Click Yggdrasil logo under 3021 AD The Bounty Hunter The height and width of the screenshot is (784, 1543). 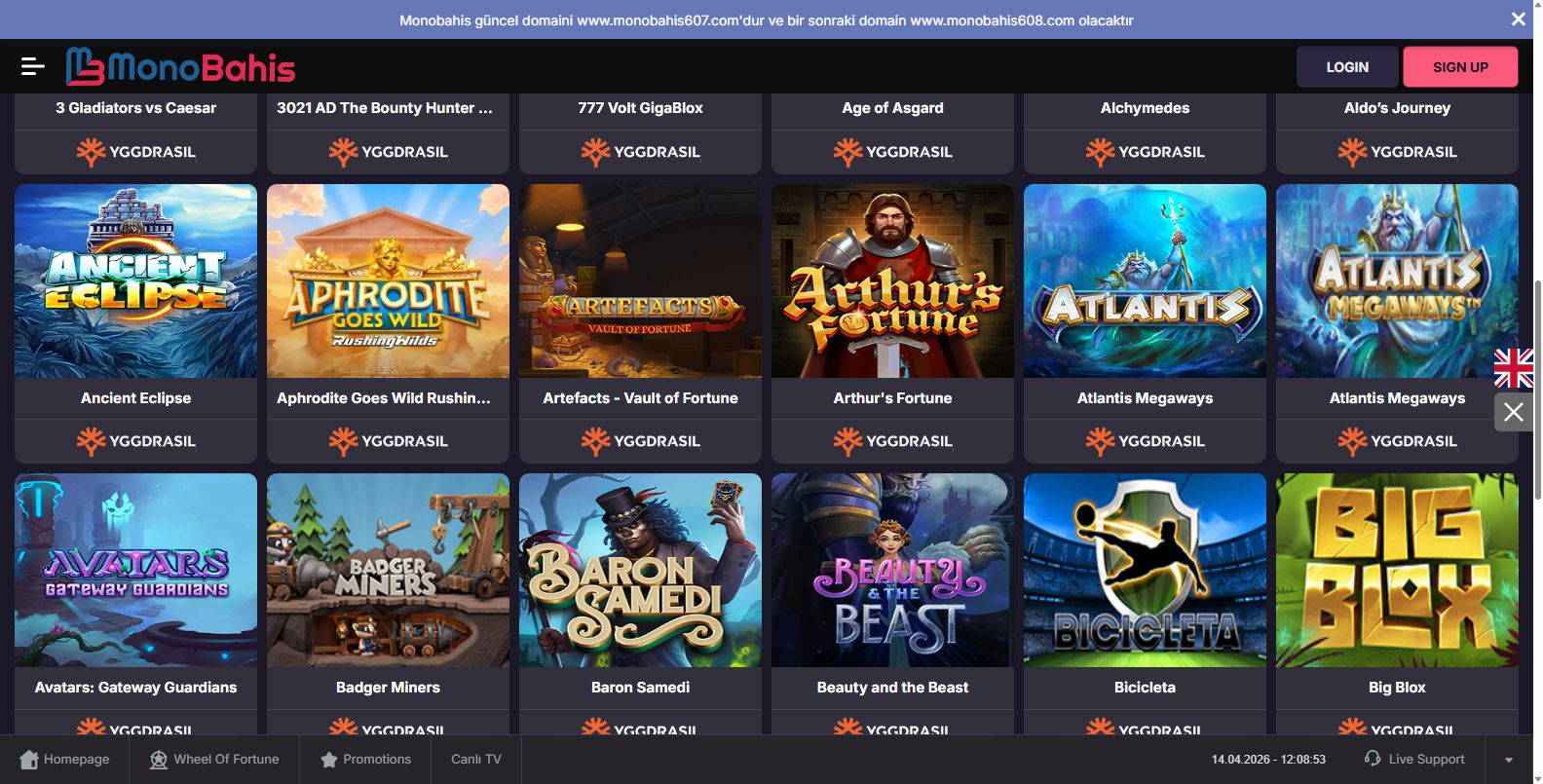[x=389, y=152]
